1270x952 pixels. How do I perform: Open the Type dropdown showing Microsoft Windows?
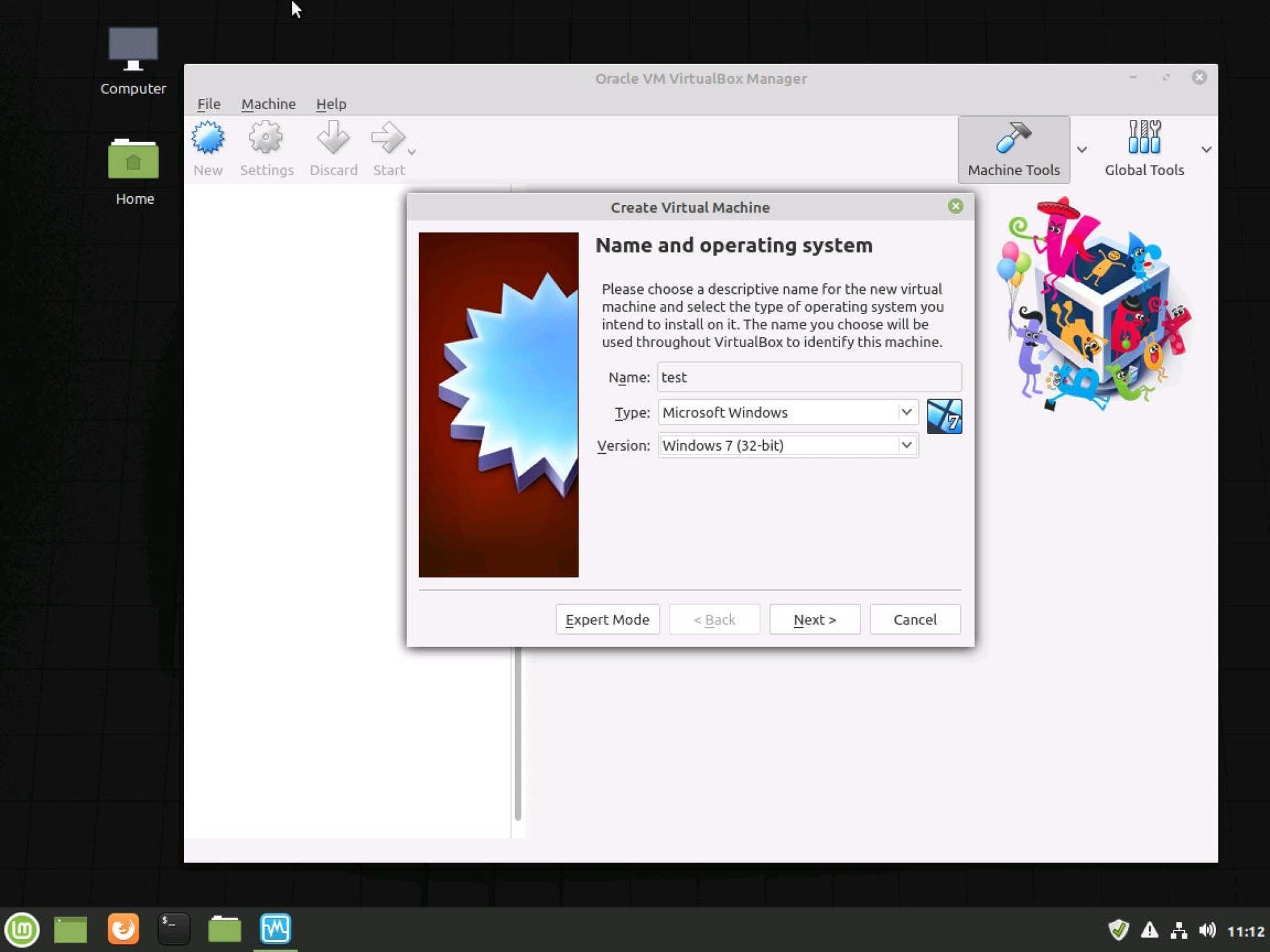click(788, 413)
